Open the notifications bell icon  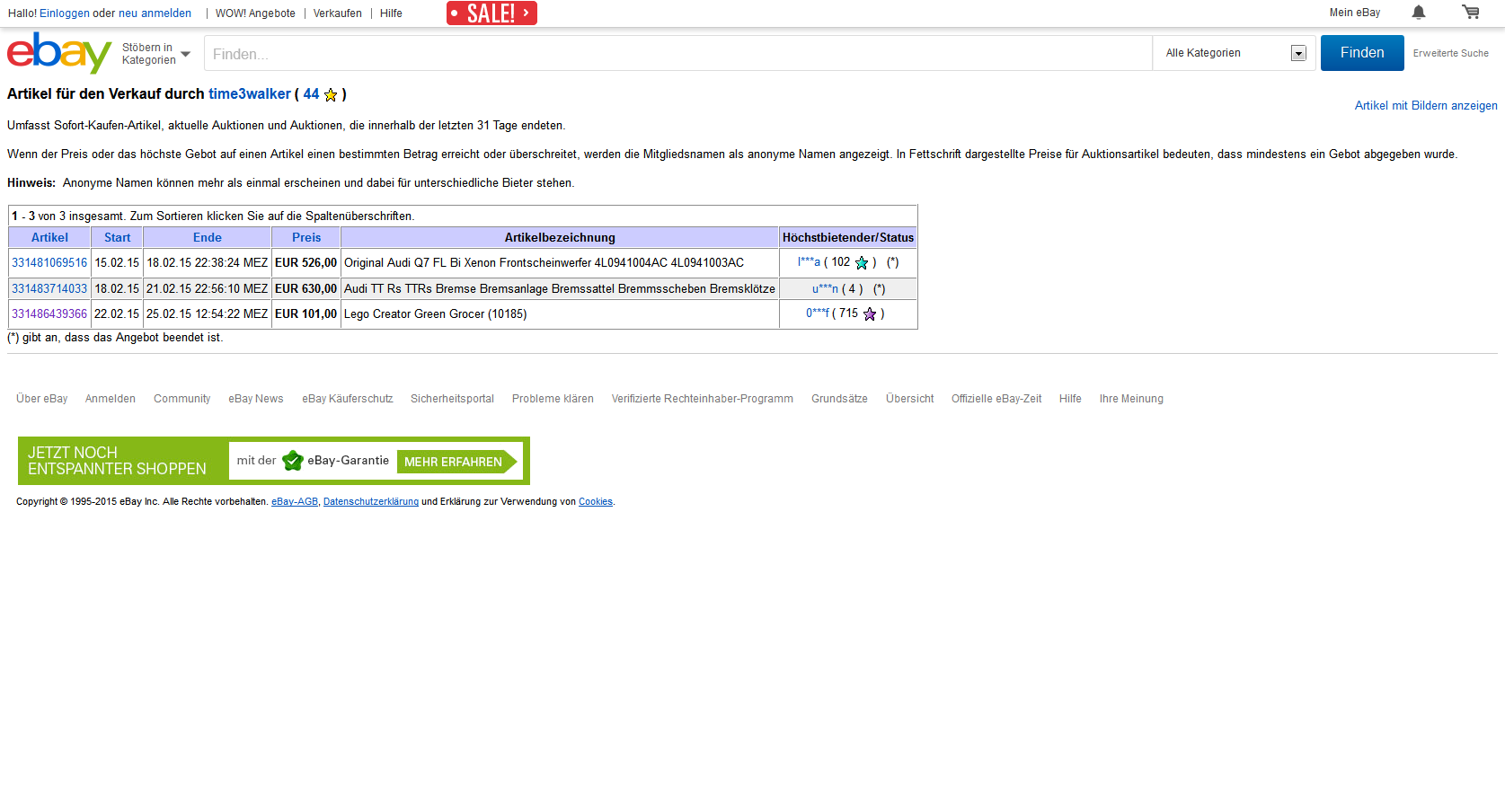point(1418,13)
